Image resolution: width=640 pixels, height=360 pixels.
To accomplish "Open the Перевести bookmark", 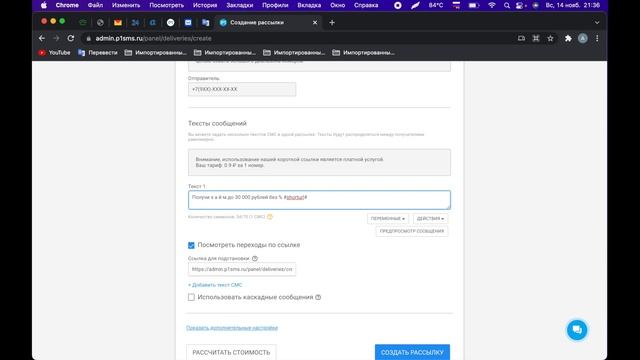I will coord(98,53).
